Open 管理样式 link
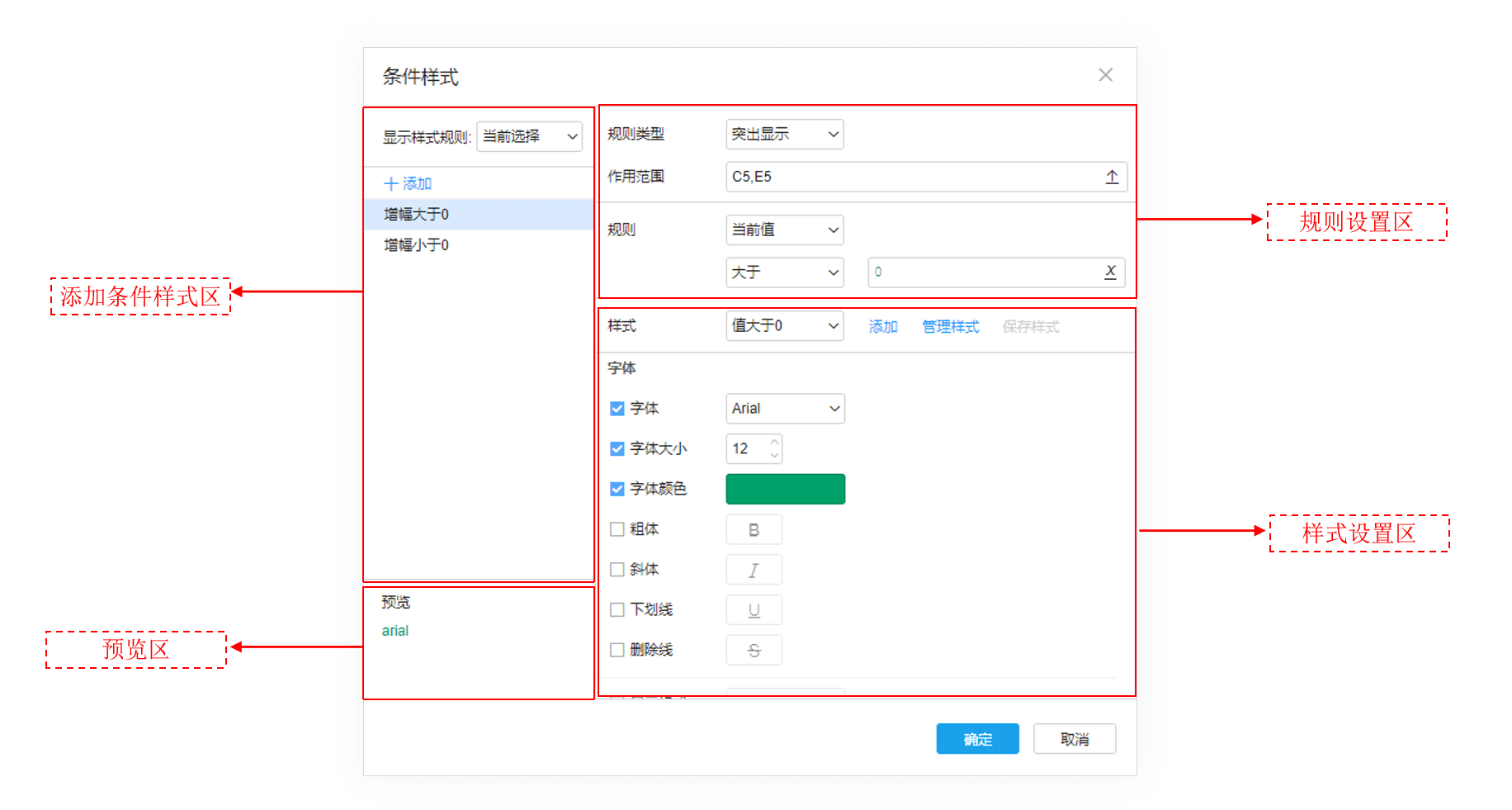 [x=950, y=326]
